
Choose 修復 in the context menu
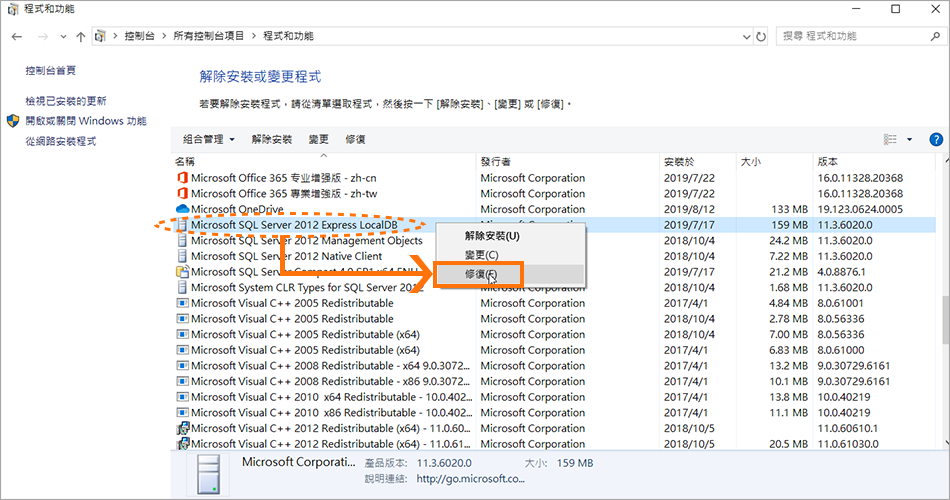tap(510, 275)
